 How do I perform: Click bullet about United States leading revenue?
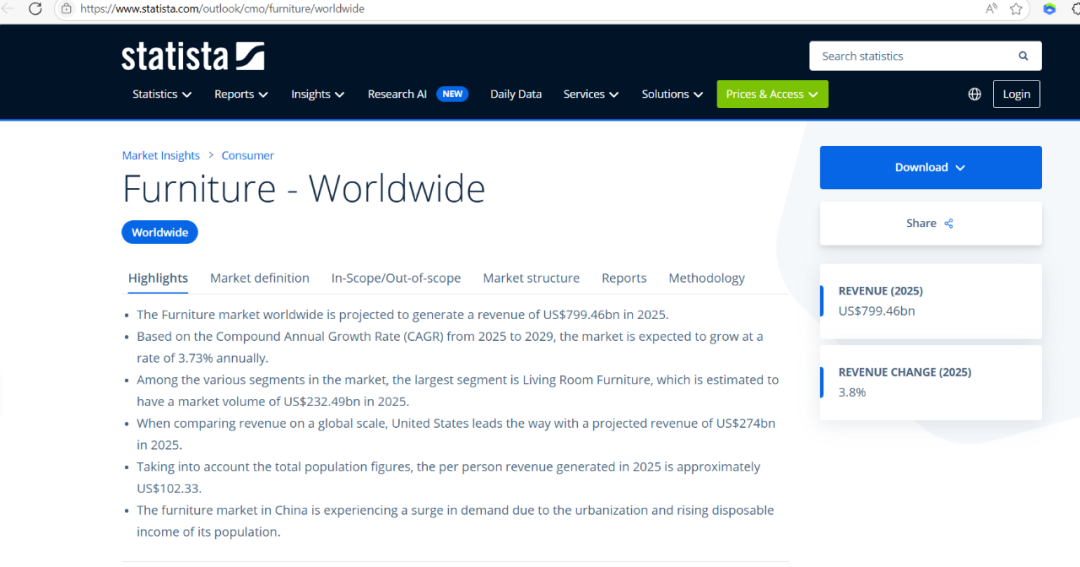tap(456, 434)
